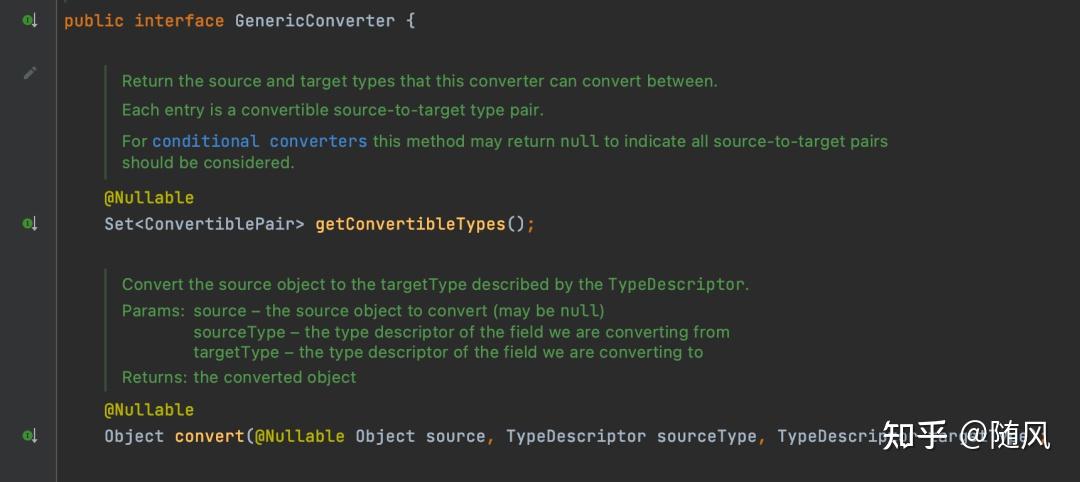Place cursor on getConvertibleTypes method name

click(x=410, y=224)
